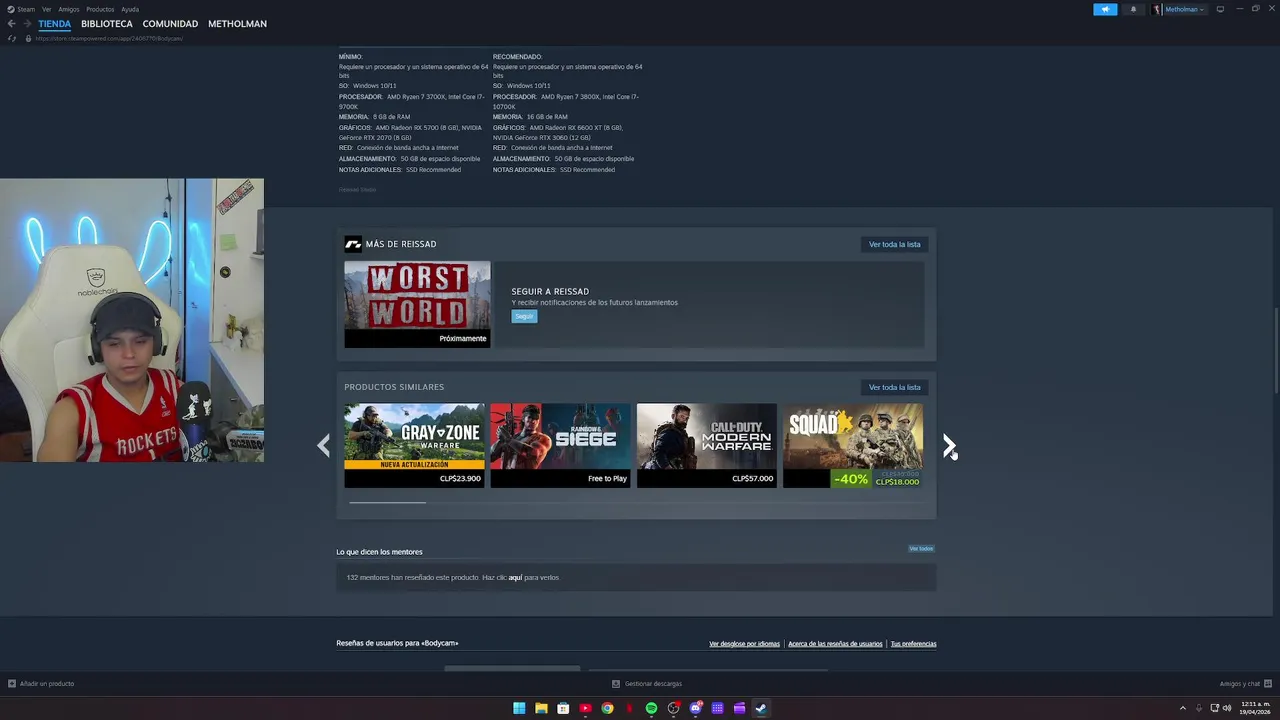Show next similar products with right arrow
Image resolution: width=1280 pixels, height=720 pixels.
(x=949, y=446)
